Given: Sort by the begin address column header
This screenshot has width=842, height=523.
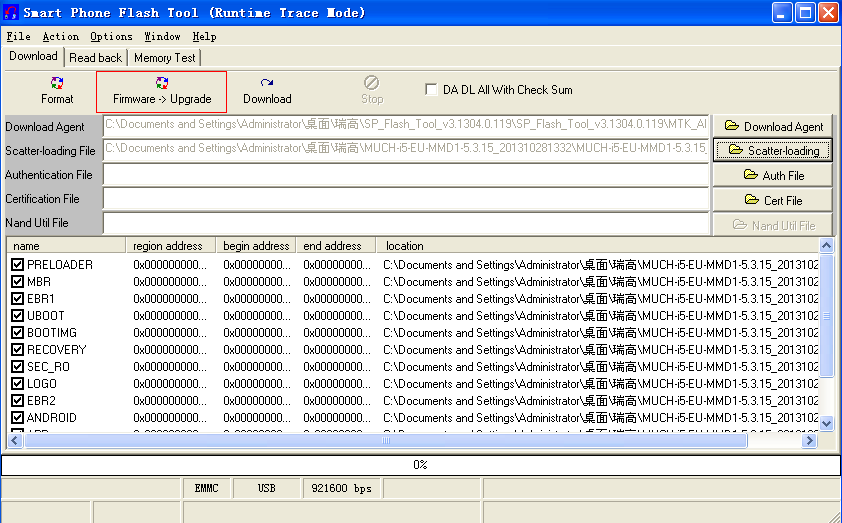Looking at the screenshot, I should click(x=256, y=246).
